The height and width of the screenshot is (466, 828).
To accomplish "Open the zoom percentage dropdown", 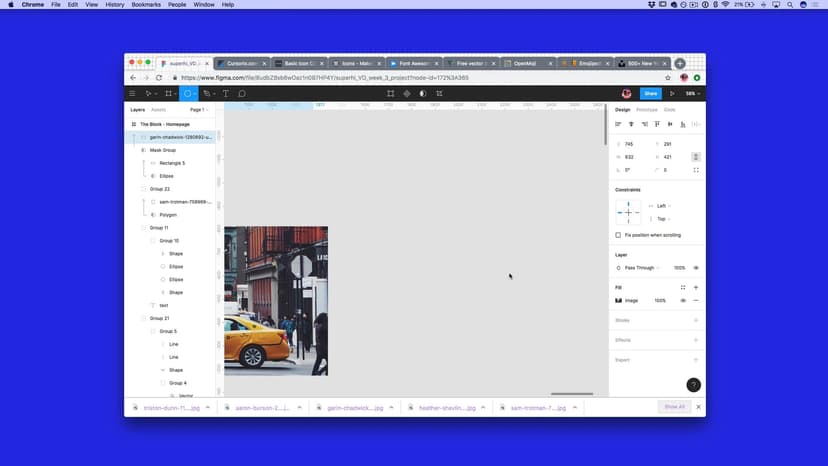I will (693, 94).
